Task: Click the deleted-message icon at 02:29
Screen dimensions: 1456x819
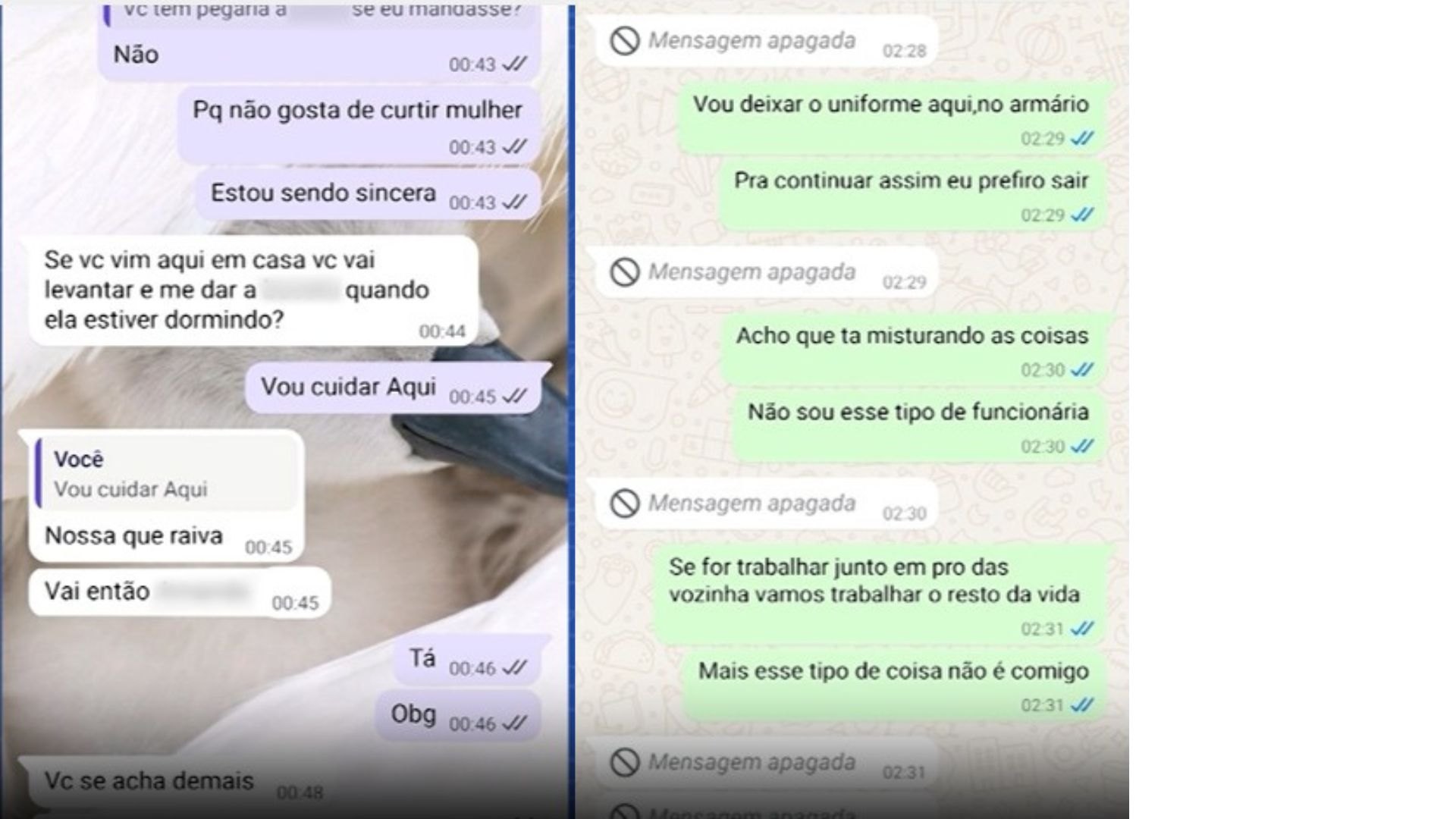Action: click(x=625, y=272)
